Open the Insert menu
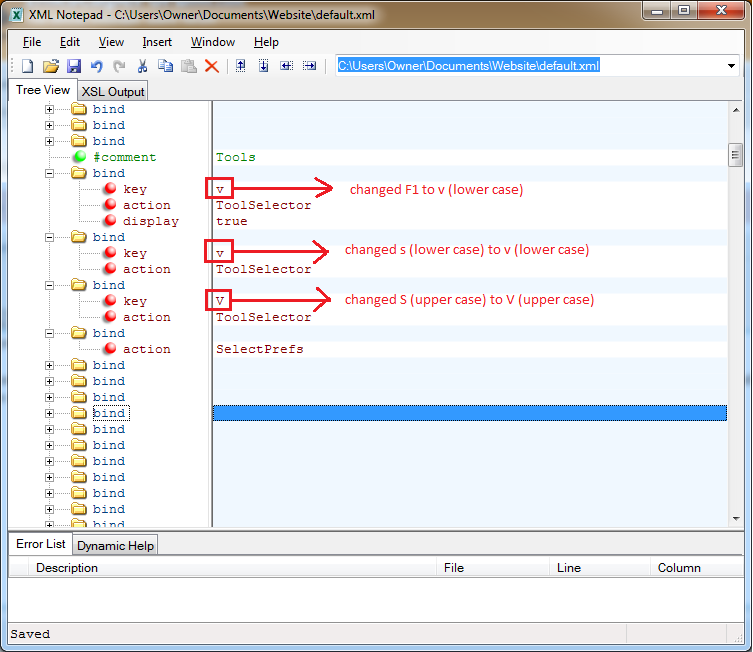The image size is (753, 652). (x=157, y=42)
